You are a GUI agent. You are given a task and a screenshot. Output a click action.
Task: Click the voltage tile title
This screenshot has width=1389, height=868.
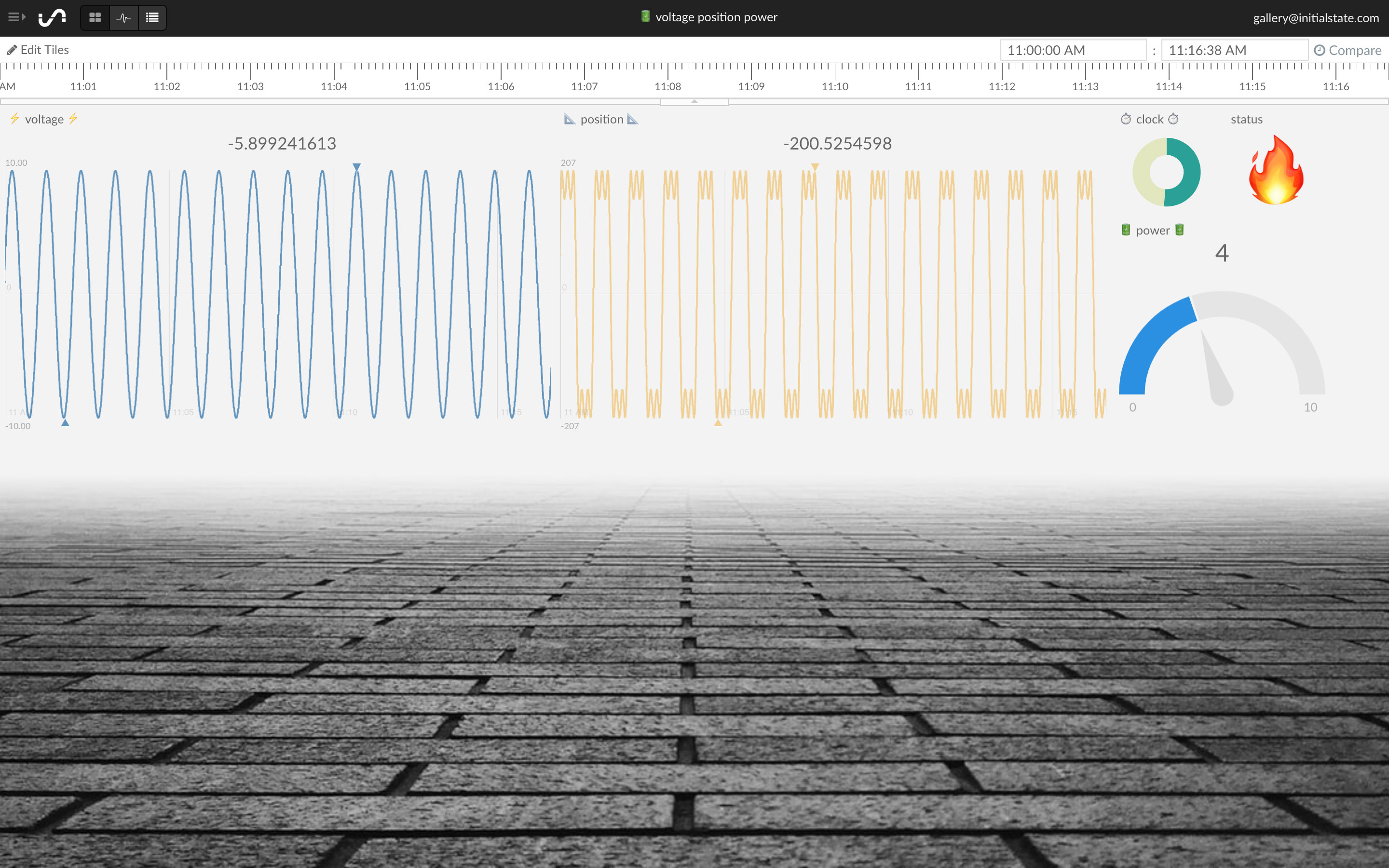coord(44,120)
